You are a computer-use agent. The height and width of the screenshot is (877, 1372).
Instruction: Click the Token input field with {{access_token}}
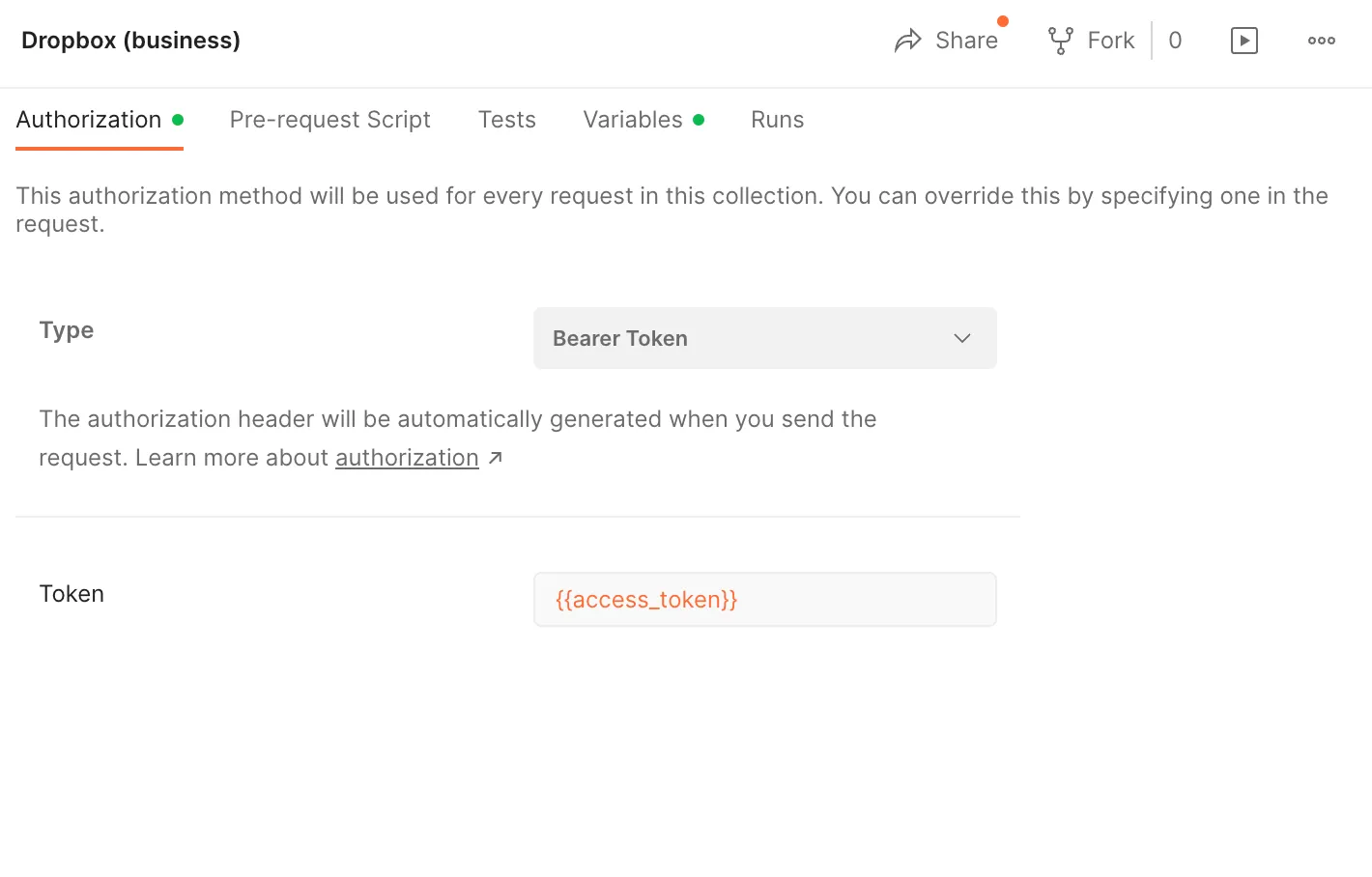(x=765, y=600)
